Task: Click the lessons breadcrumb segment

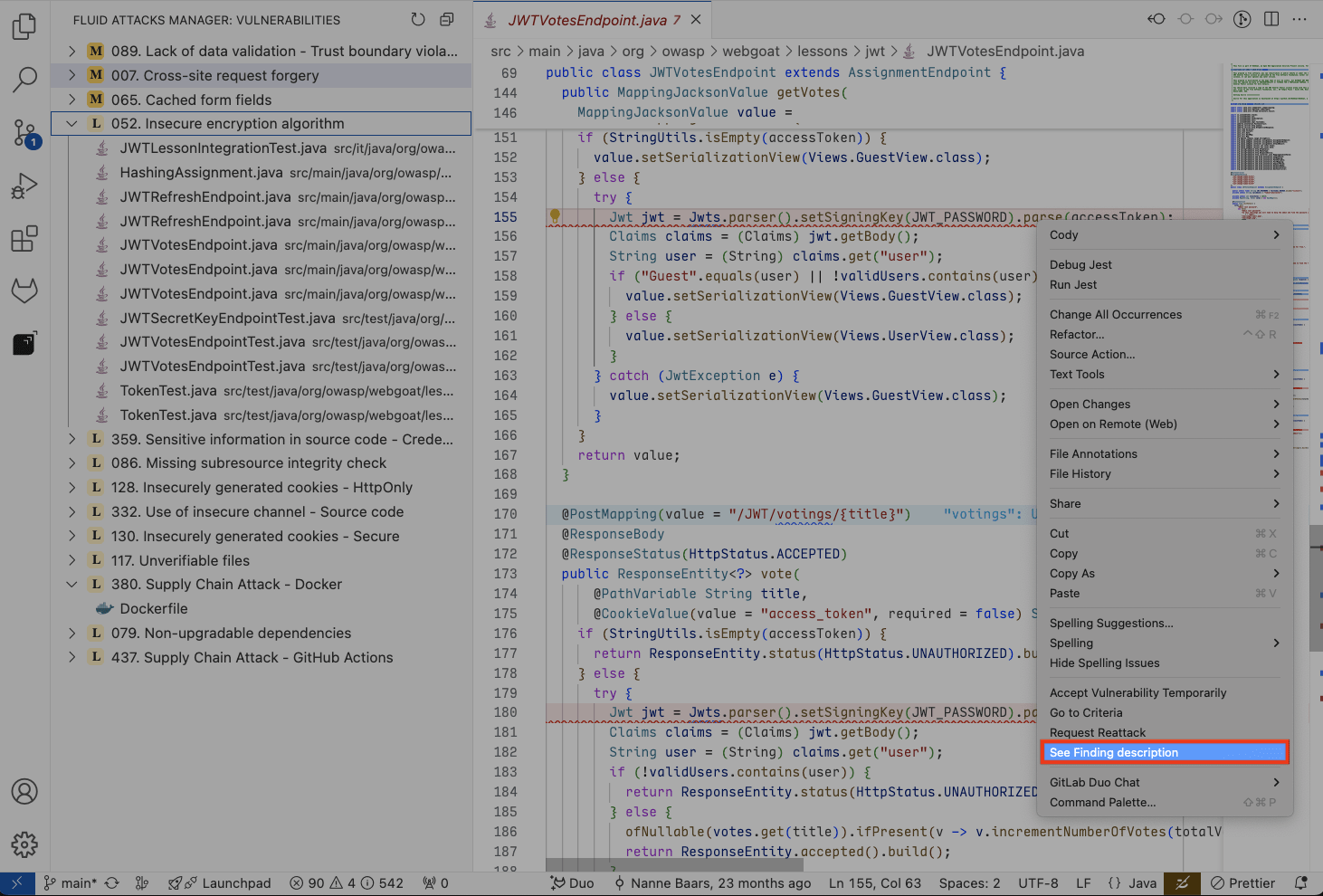Action: (x=822, y=52)
